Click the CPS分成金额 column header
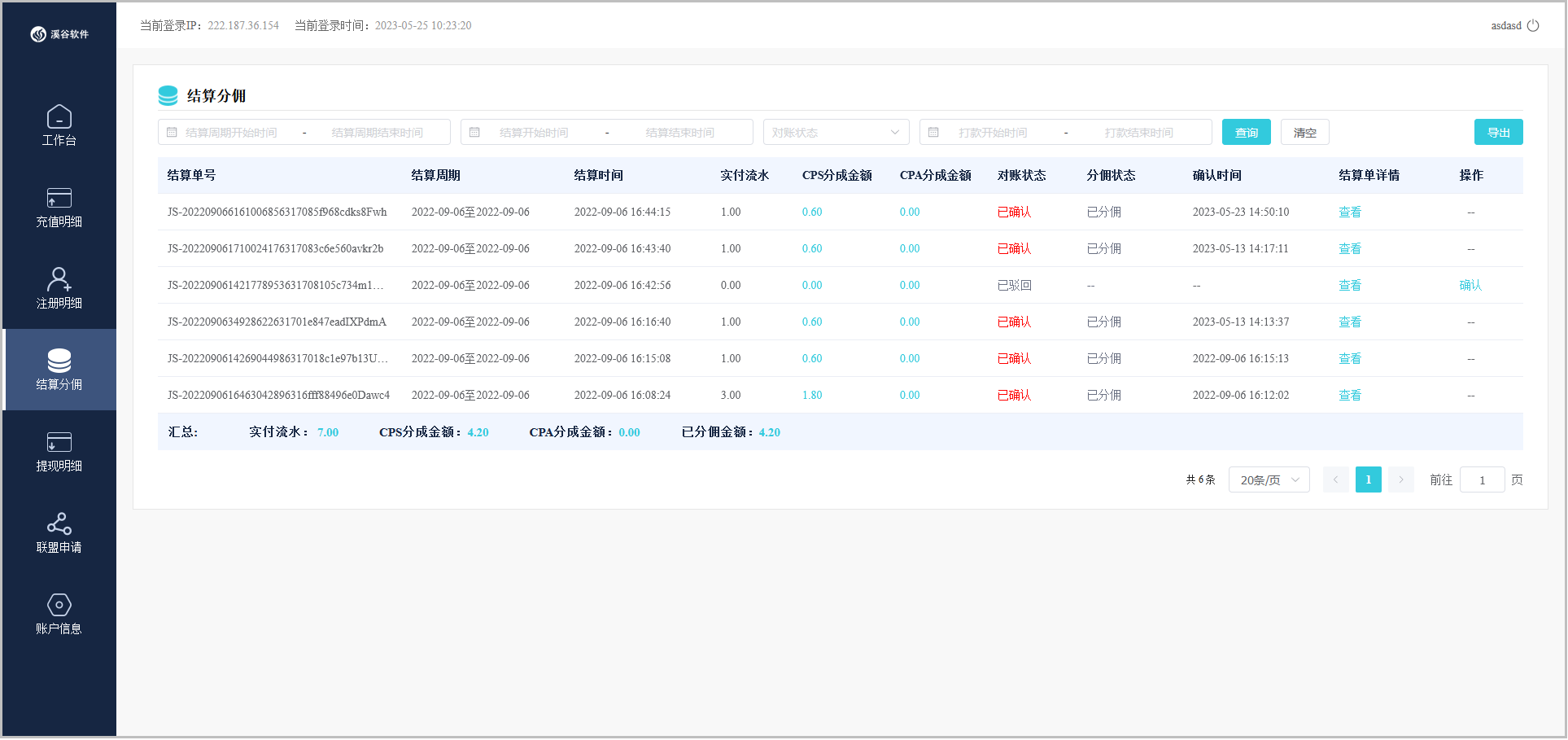The image size is (1568, 740). (836, 175)
